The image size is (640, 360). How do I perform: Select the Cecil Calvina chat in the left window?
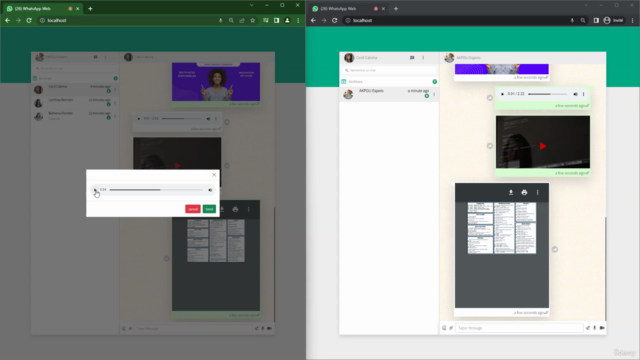[75, 89]
